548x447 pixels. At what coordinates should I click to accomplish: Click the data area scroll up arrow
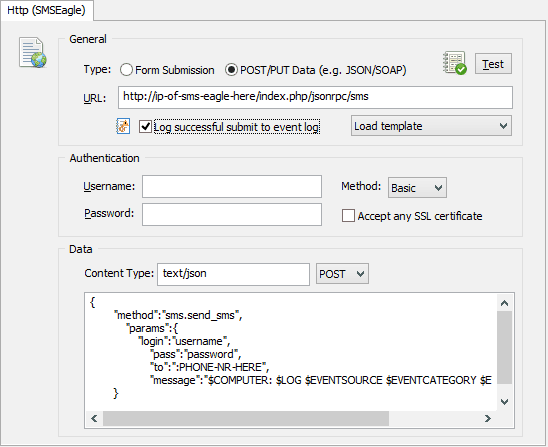point(504,303)
